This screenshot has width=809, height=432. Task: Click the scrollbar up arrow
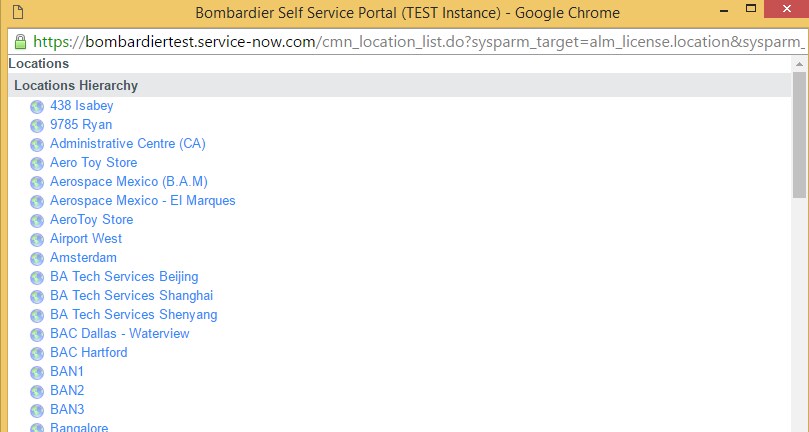pyautogui.click(x=799, y=64)
